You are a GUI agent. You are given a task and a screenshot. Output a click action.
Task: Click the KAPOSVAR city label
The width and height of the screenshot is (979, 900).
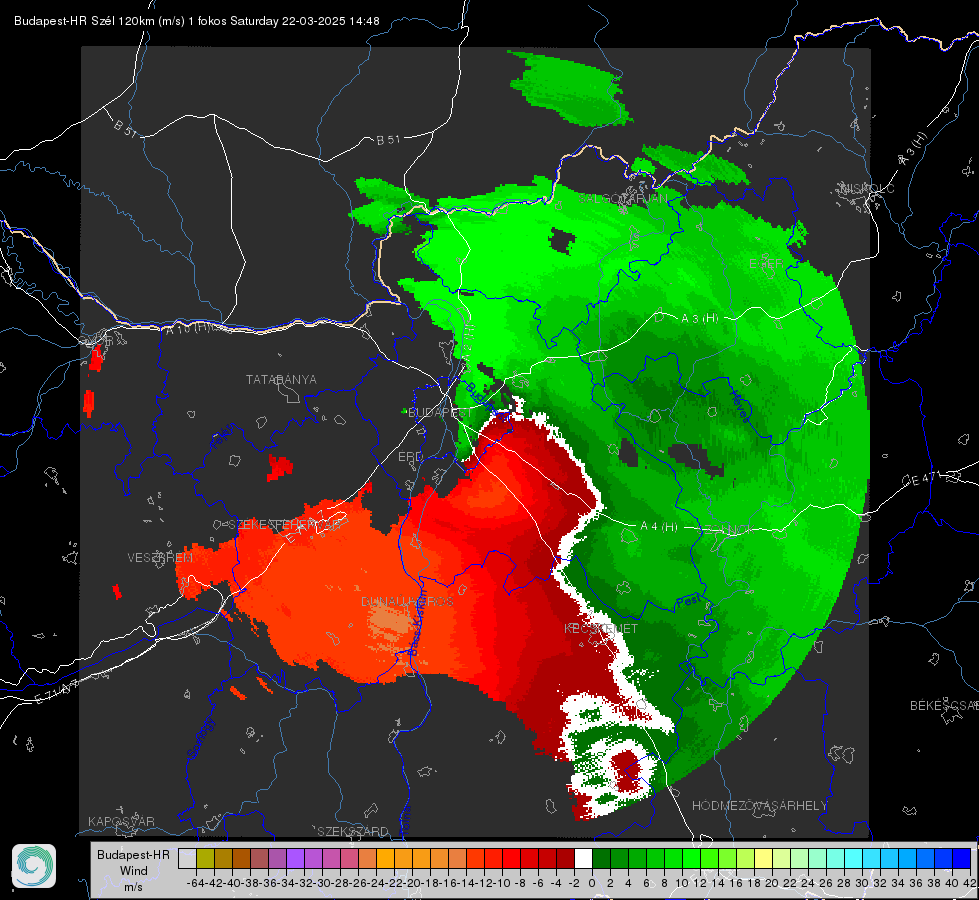121,821
